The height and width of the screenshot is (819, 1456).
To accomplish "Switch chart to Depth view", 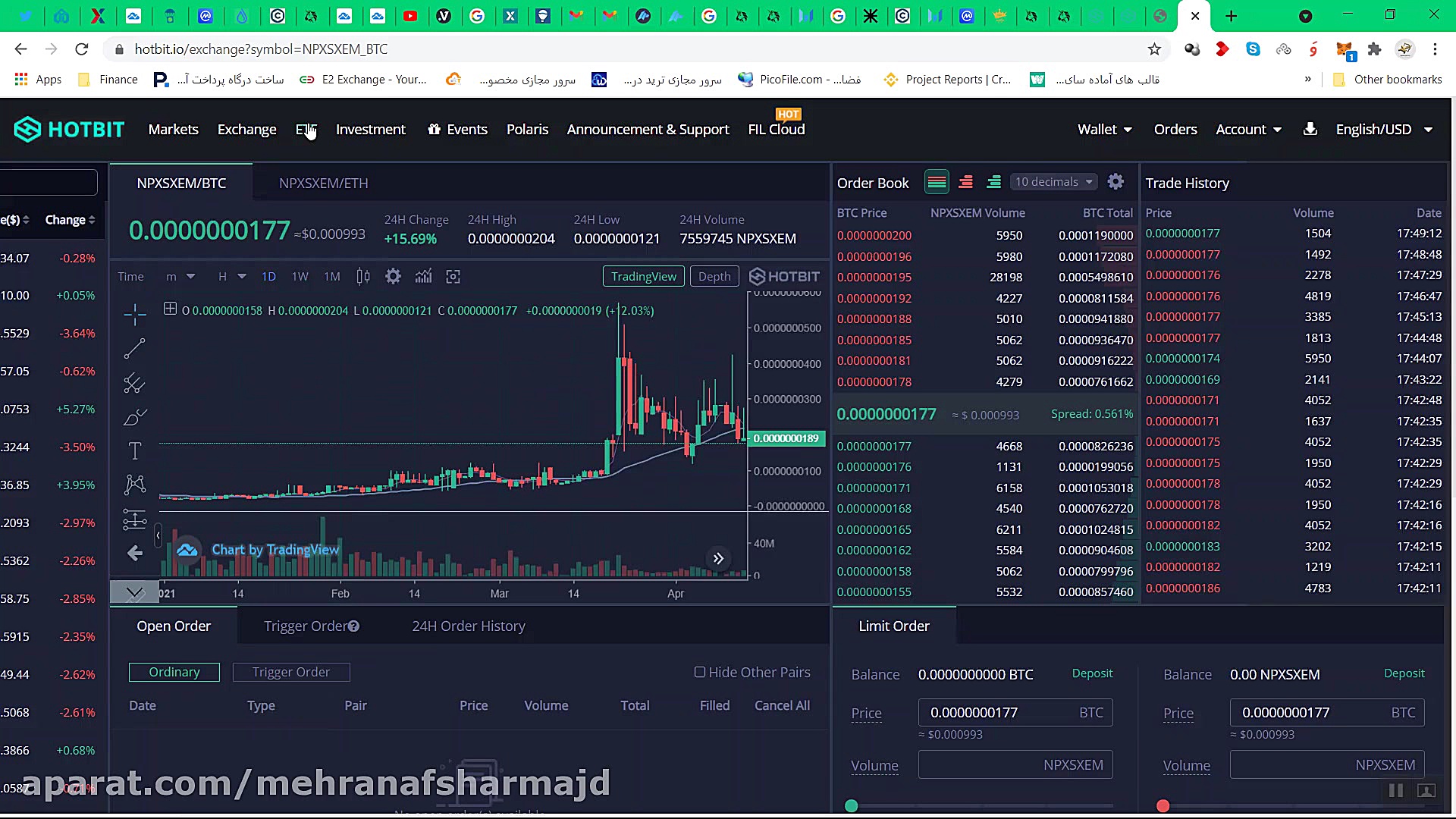I will pos(714,276).
